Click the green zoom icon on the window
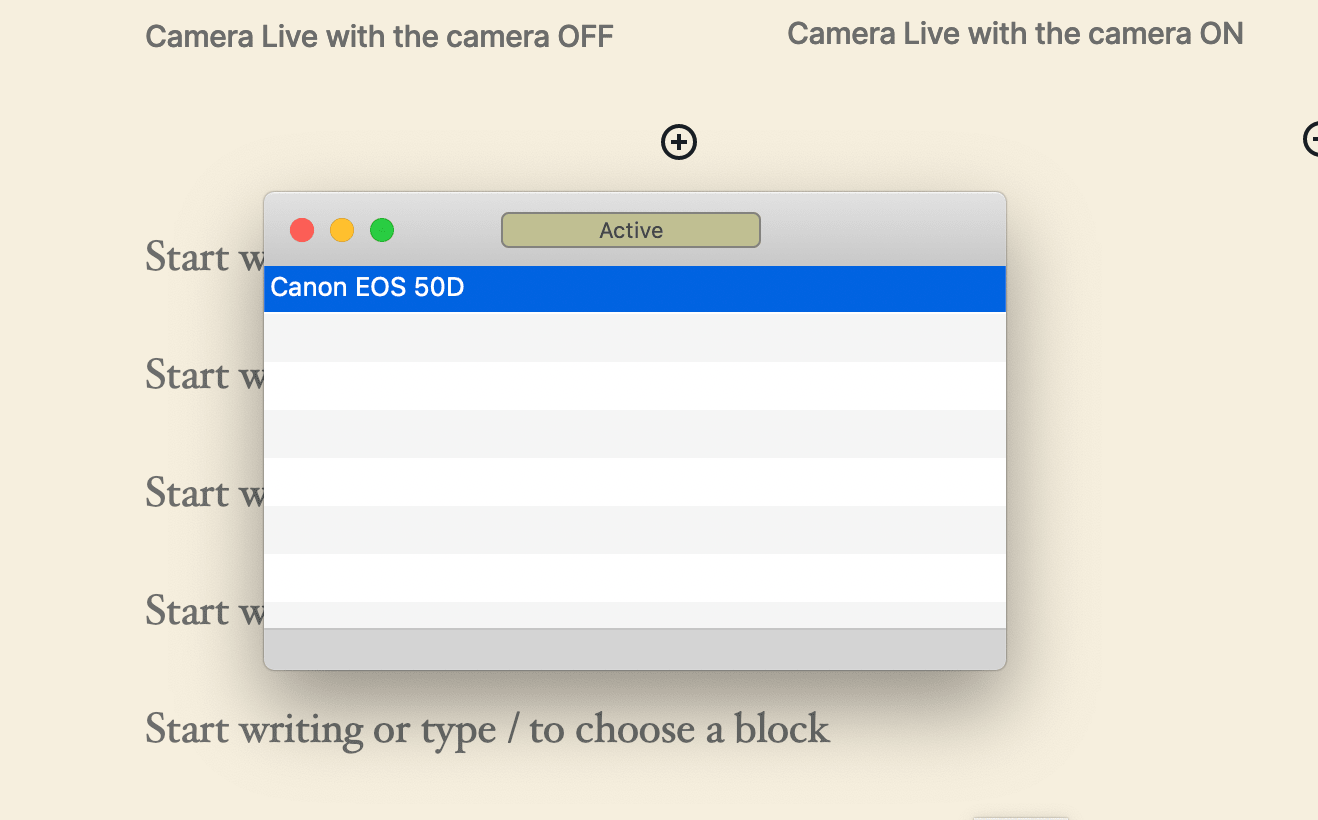The width and height of the screenshot is (1318, 820). coord(381,229)
